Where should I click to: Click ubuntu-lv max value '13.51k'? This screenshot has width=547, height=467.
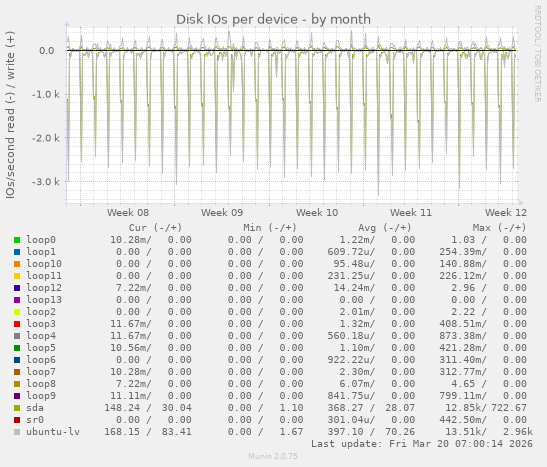pos(463,432)
